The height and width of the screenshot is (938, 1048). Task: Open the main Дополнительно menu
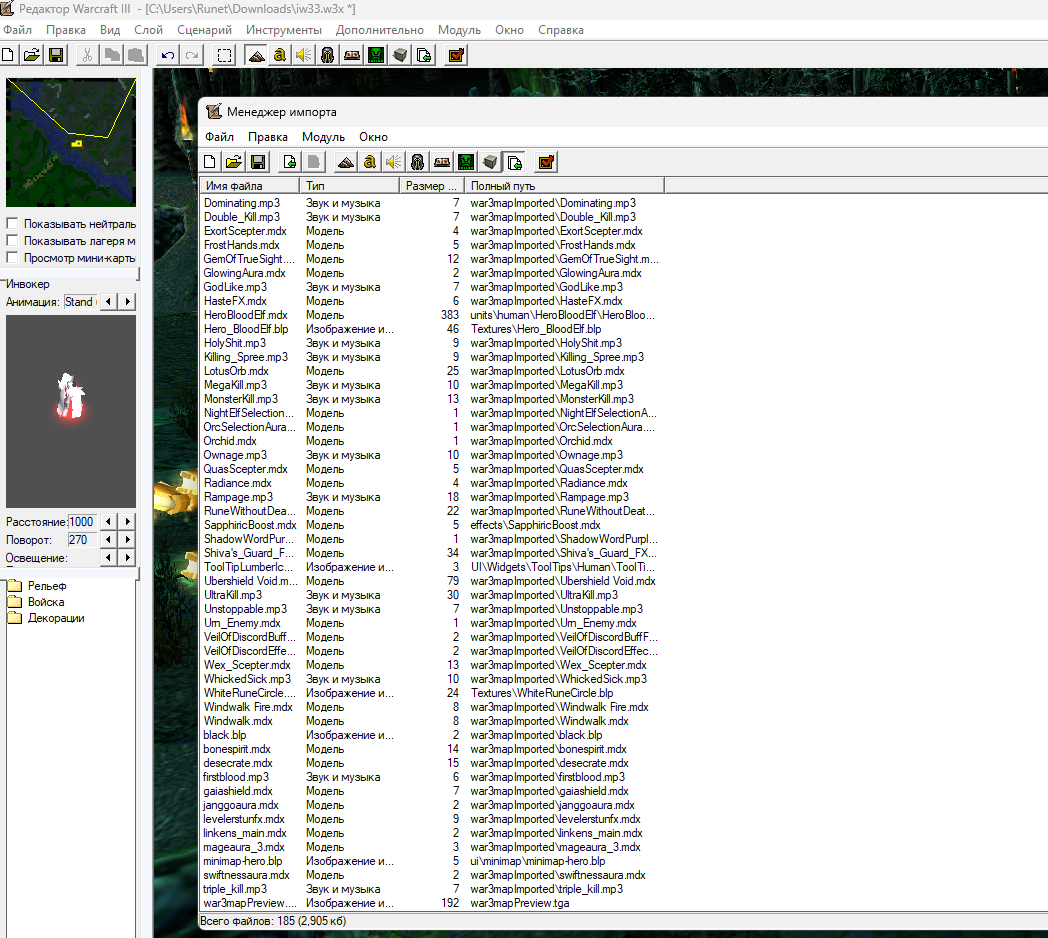point(380,29)
